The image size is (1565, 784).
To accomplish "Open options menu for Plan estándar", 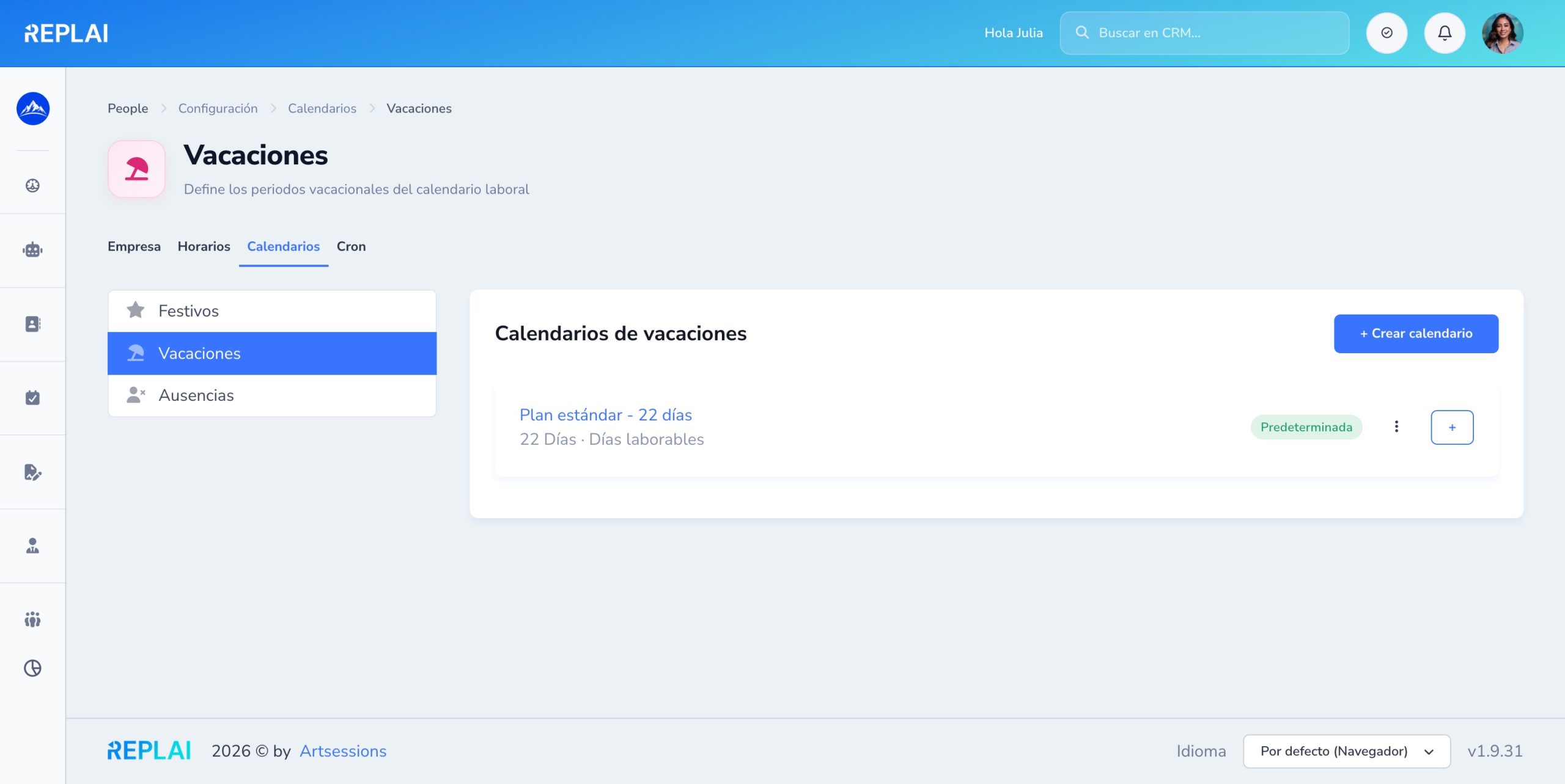I will [1396, 427].
